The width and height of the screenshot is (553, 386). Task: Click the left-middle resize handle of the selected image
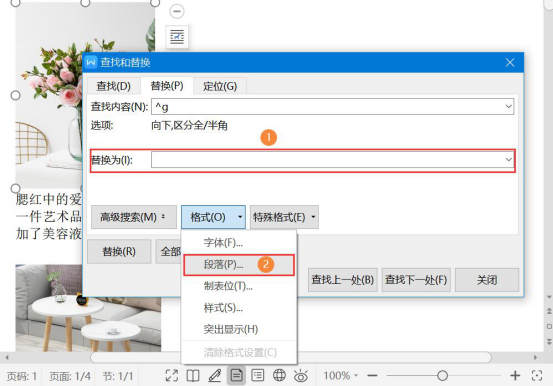(x=15, y=95)
